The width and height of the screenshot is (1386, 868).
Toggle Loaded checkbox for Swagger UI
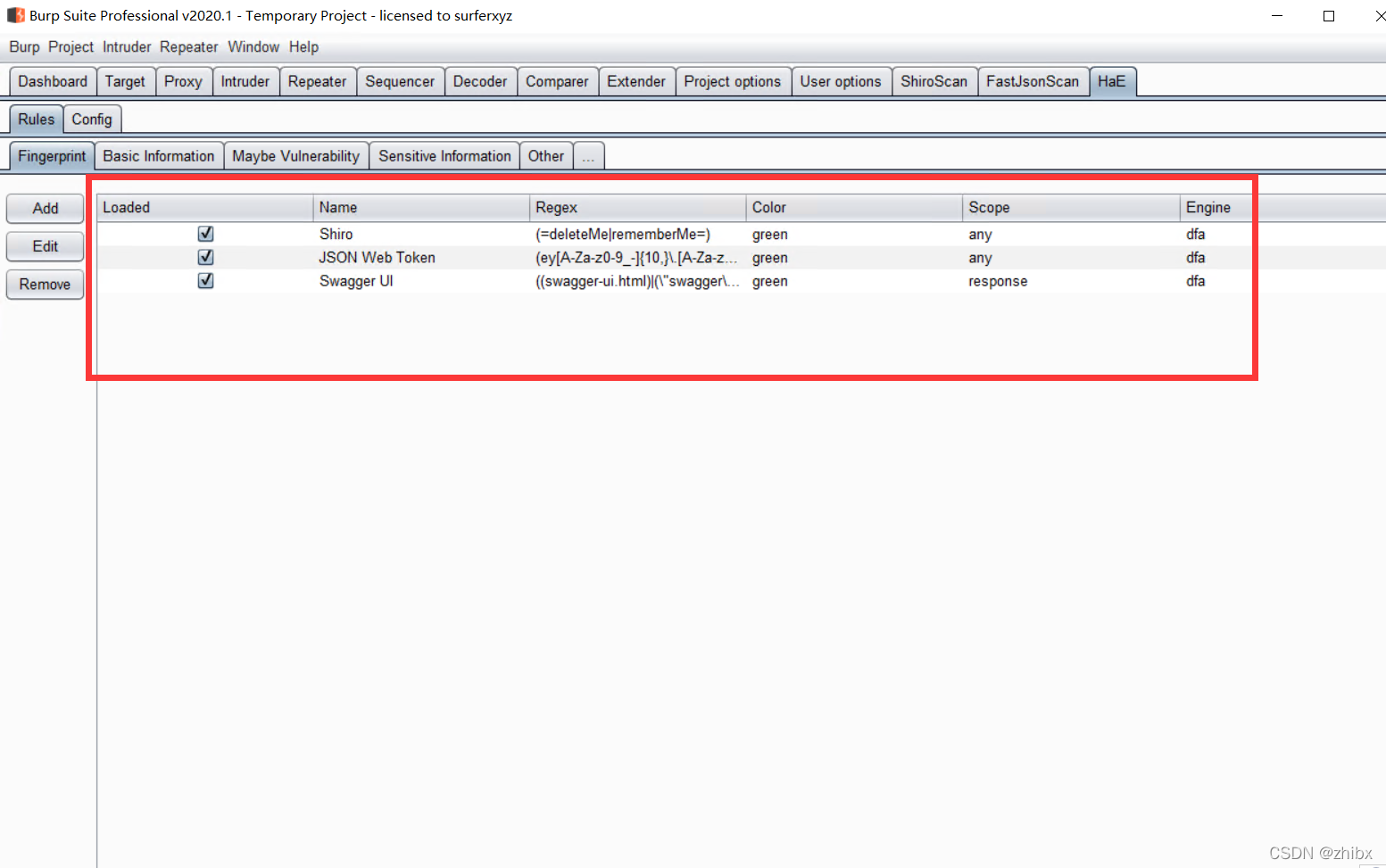click(x=205, y=280)
